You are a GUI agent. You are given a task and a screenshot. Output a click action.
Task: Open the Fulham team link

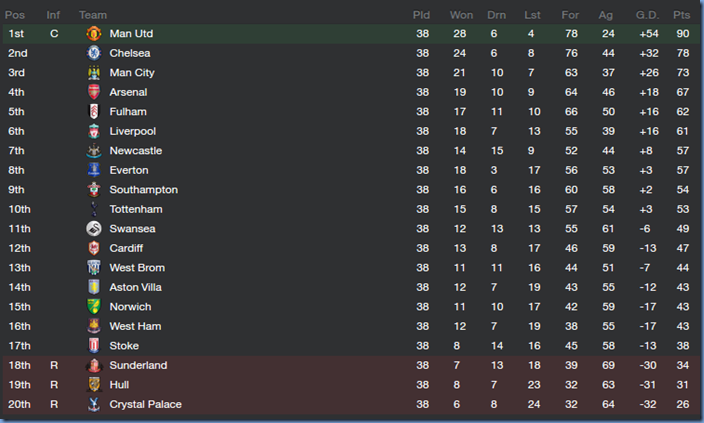tap(128, 112)
